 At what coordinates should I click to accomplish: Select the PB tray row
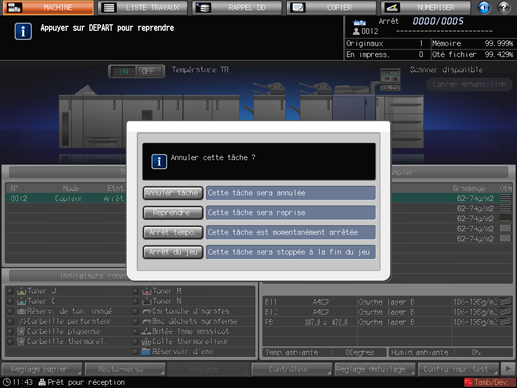(388, 322)
